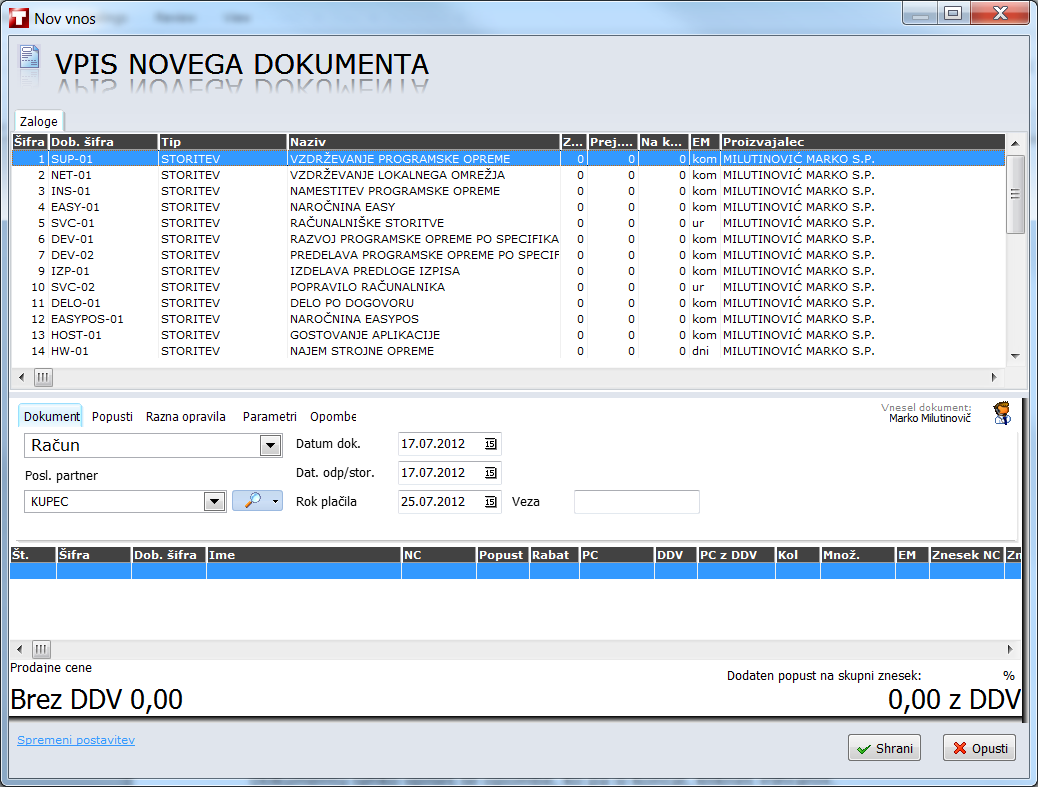Select row POPRAVILO RAČUNALNIKA
The width and height of the screenshot is (1038, 787).
pyautogui.click(x=508, y=287)
